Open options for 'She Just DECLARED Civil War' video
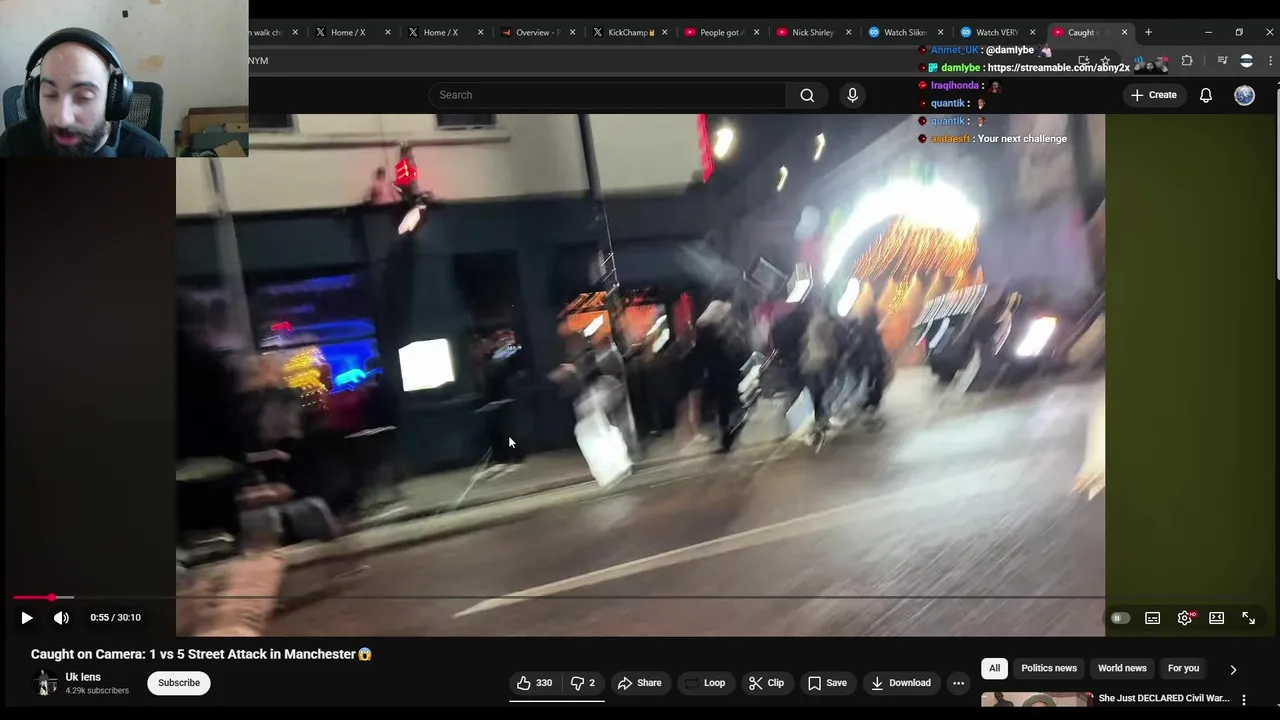Image resolution: width=1280 pixels, height=720 pixels. 1244,700
